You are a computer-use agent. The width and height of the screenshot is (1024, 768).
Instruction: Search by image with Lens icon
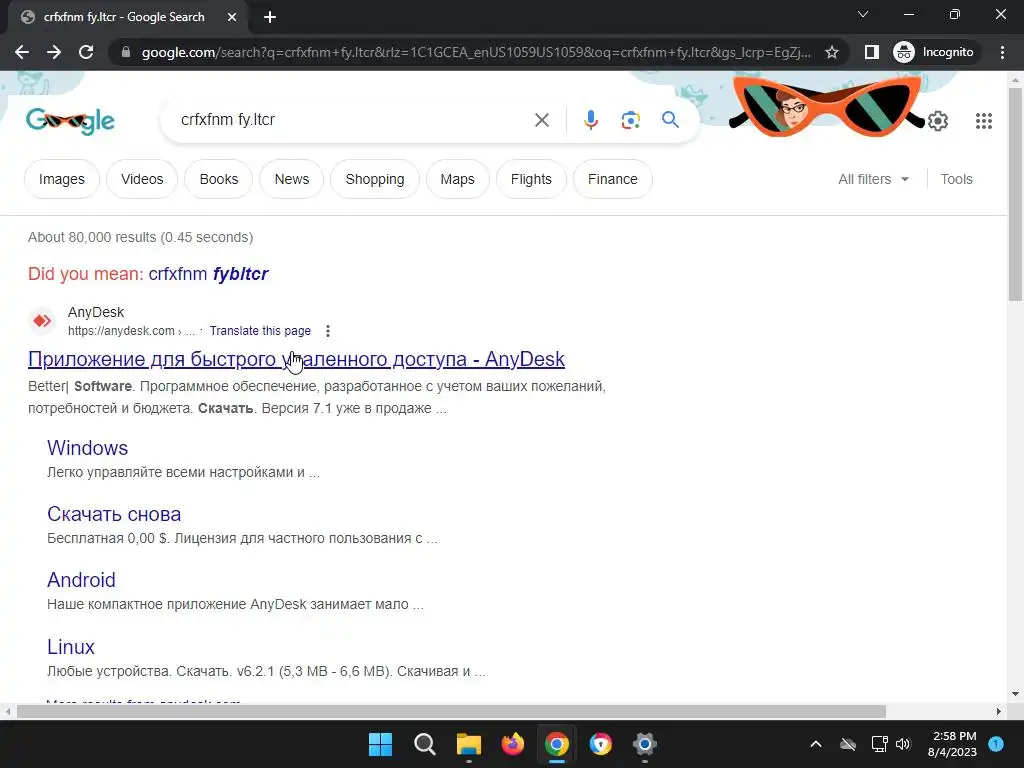[x=630, y=120]
